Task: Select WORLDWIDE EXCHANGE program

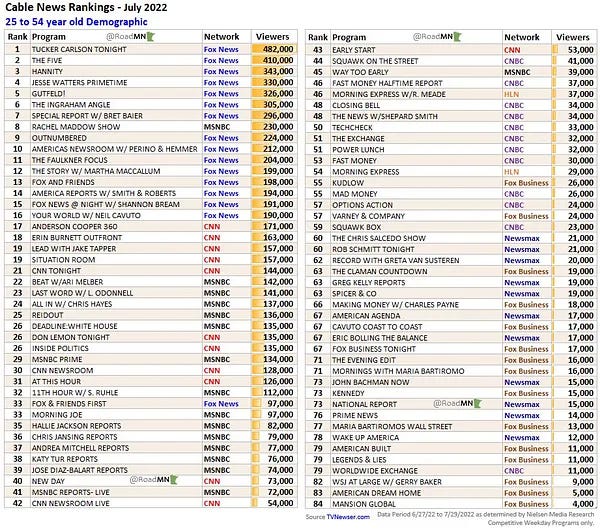Action: (x=375, y=472)
